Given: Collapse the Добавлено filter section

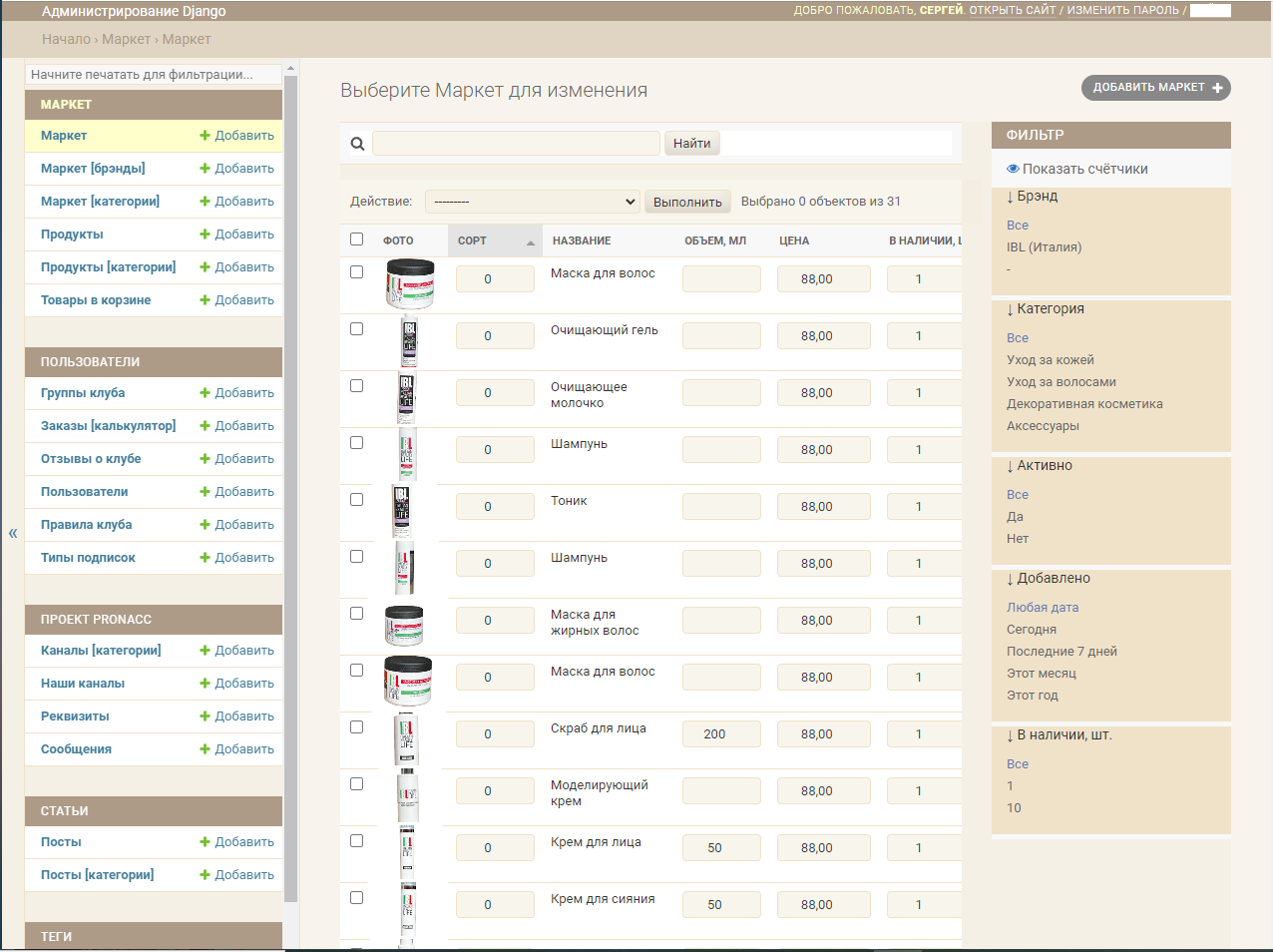Looking at the screenshot, I should pyautogui.click(x=1048, y=579).
